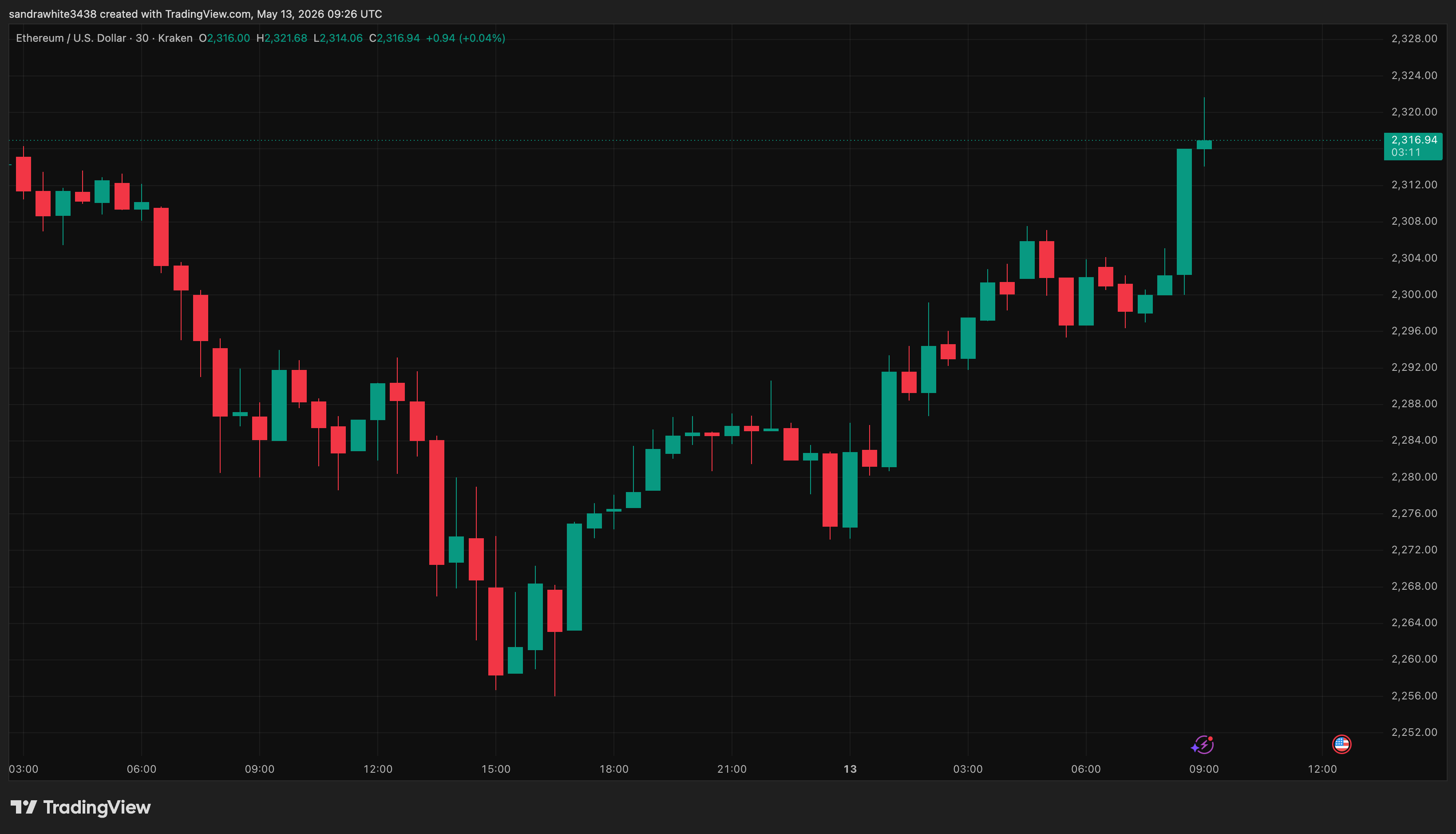Click the first 09:00 time axis label

coord(259,769)
